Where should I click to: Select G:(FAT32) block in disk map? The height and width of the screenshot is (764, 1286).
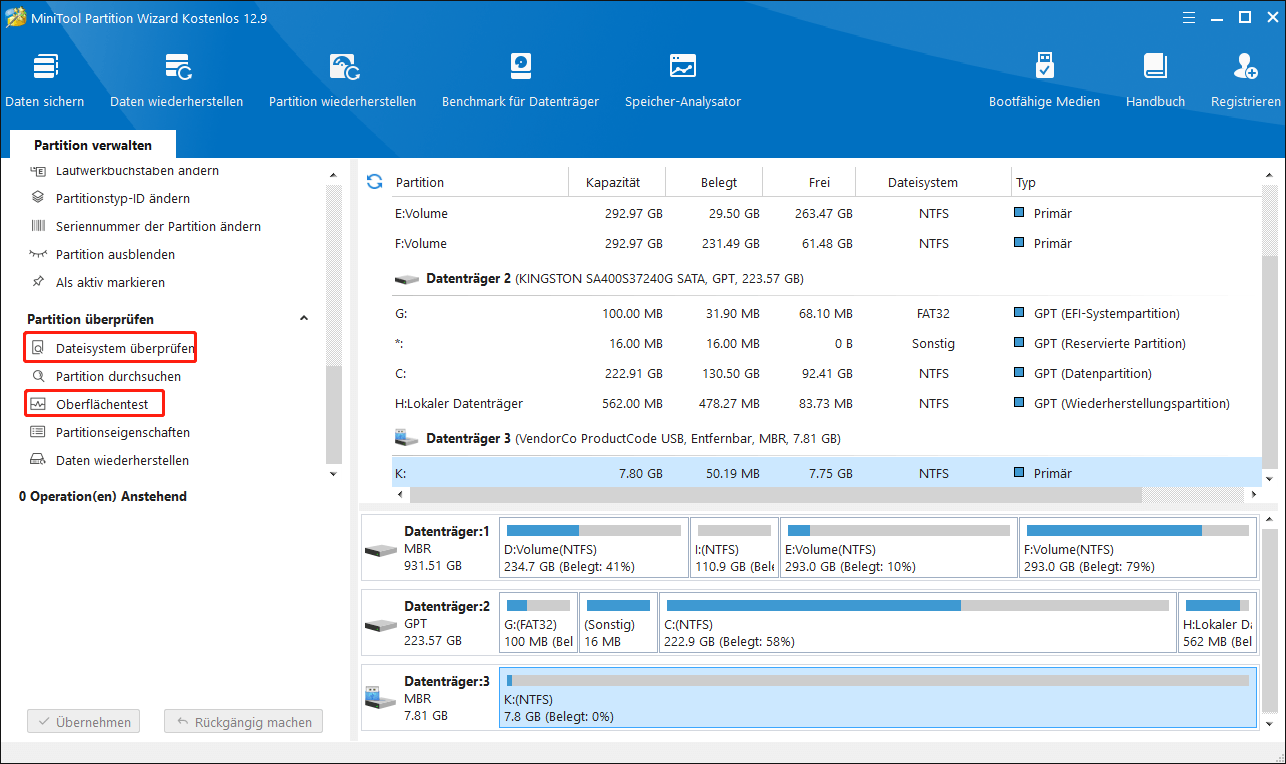(x=538, y=622)
